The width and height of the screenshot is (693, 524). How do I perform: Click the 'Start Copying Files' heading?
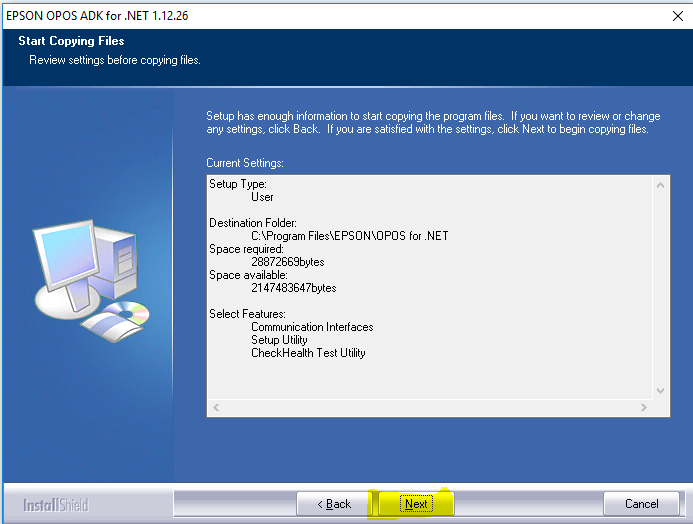[x=71, y=41]
